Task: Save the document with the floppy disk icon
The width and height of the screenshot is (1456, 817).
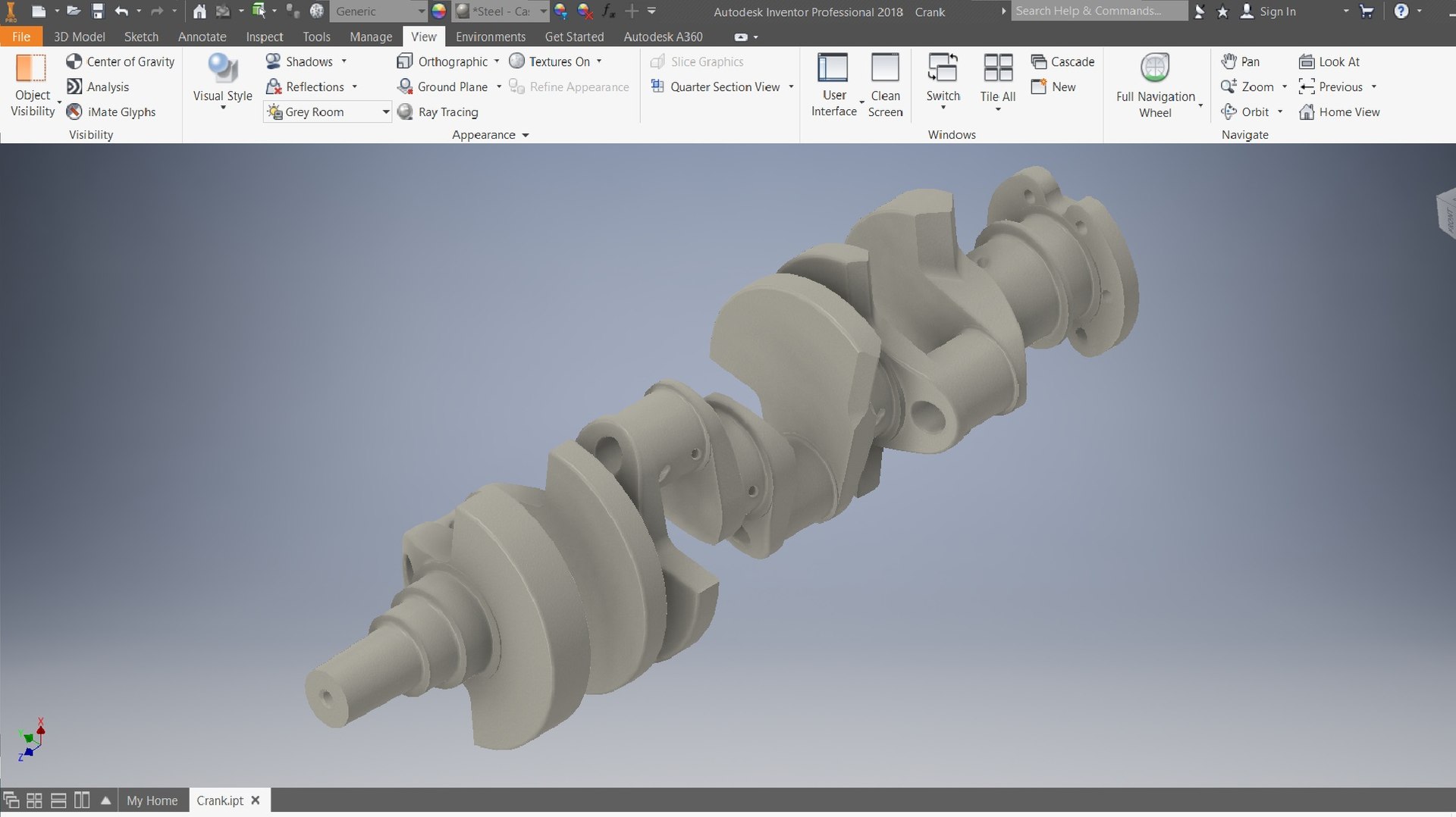Action: tap(98, 11)
